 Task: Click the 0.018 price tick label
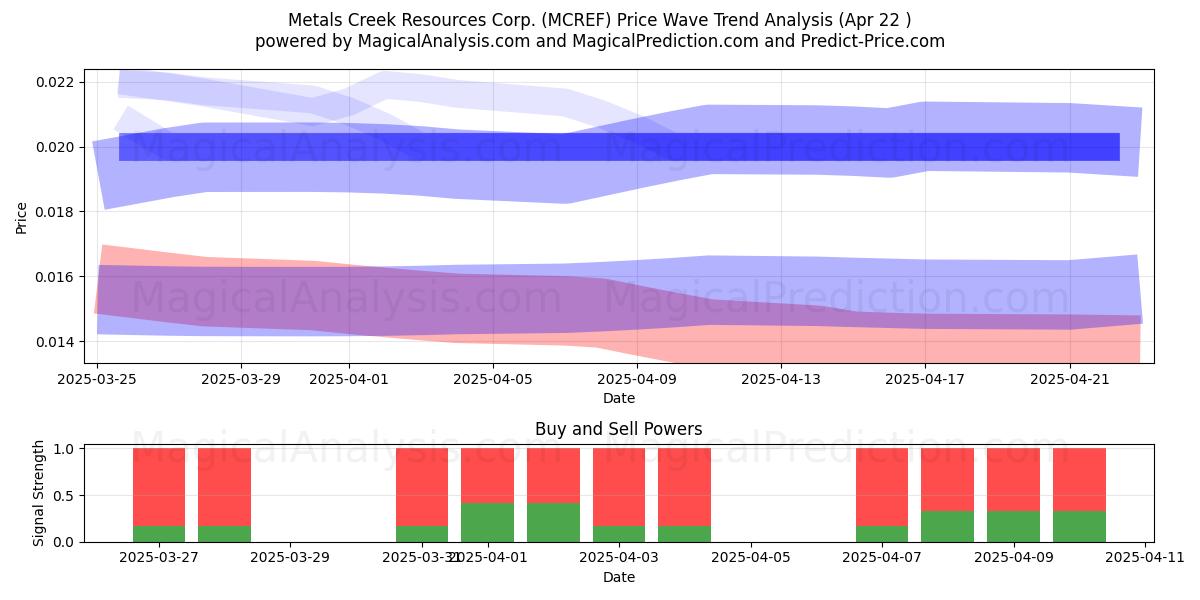point(56,212)
